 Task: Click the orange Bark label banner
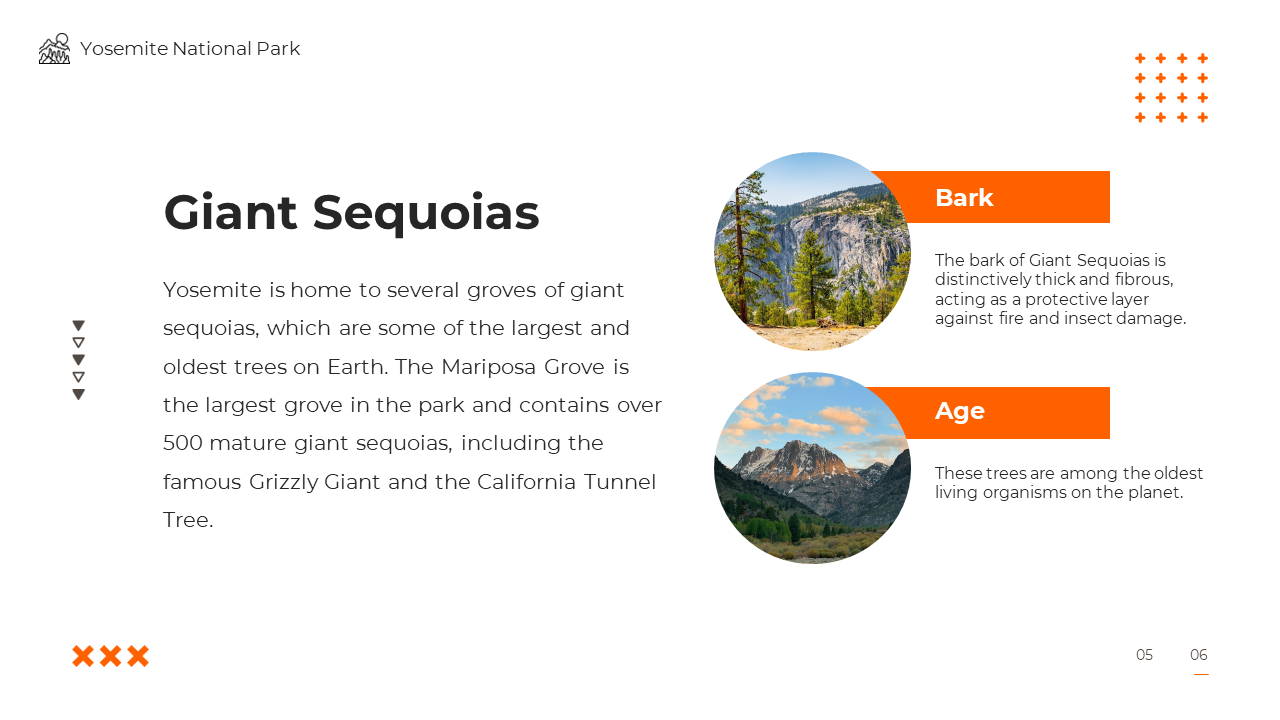click(990, 197)
